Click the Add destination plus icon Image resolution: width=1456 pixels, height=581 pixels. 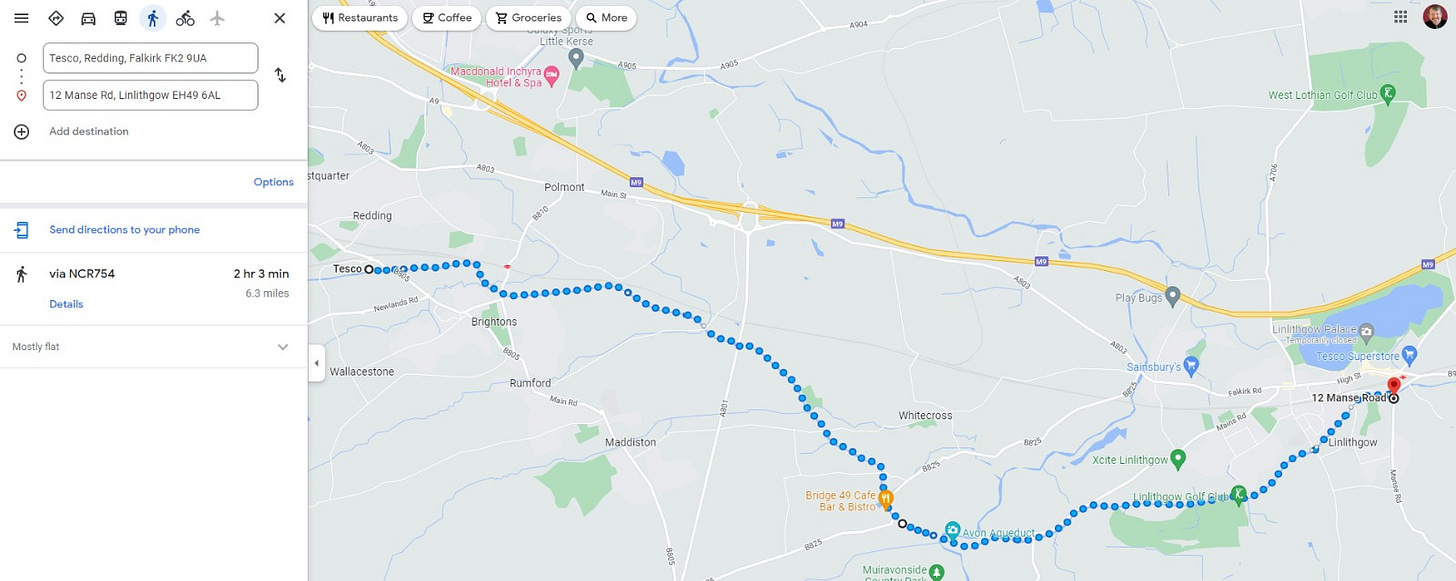pyautogui.click(x=21, y=131)
